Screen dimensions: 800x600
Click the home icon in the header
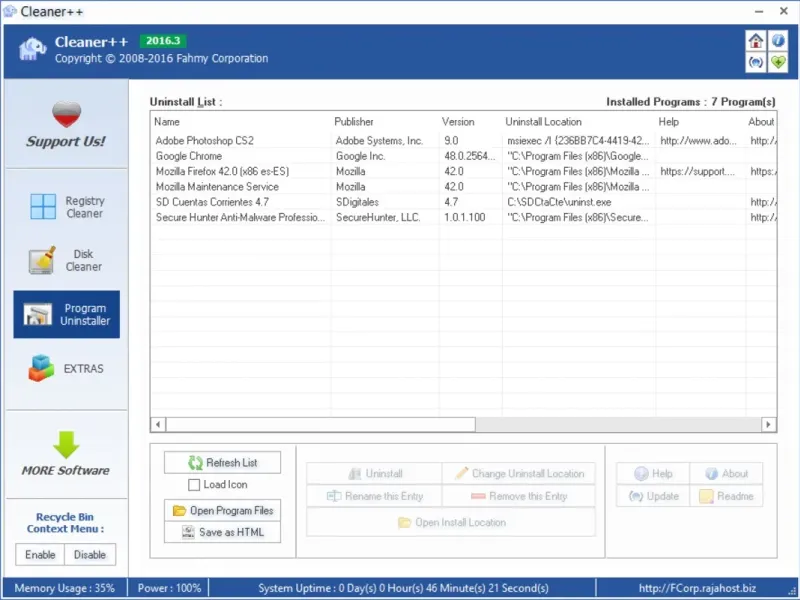756,40
